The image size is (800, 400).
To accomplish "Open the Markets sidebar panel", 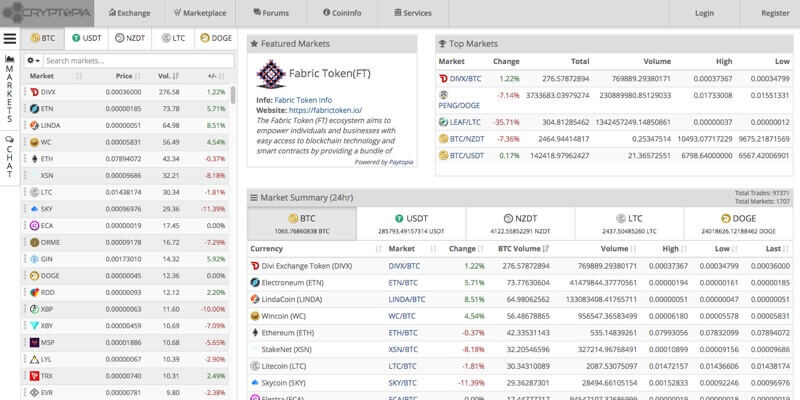I will pos(10,89).
